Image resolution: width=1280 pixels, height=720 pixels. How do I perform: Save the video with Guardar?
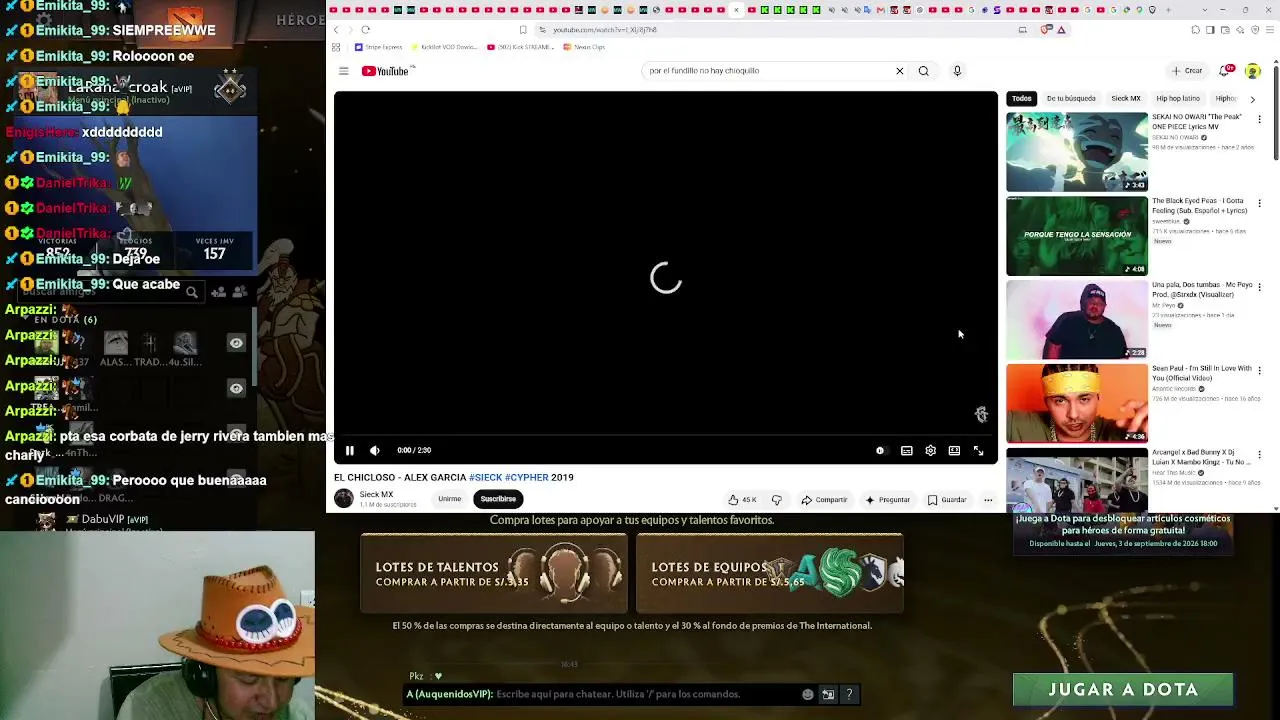(x=947, y=499)
